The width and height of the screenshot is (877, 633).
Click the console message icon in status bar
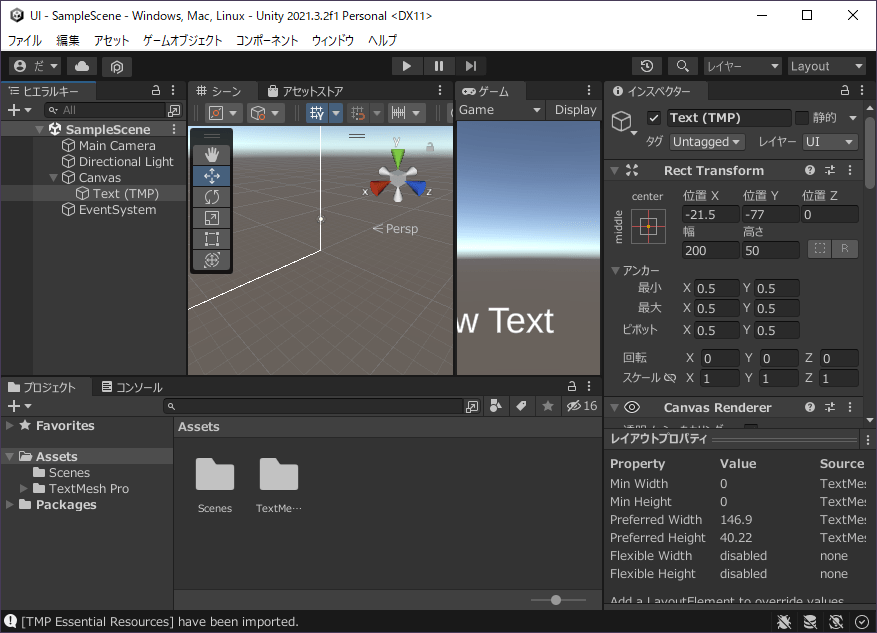coord(11,621)
